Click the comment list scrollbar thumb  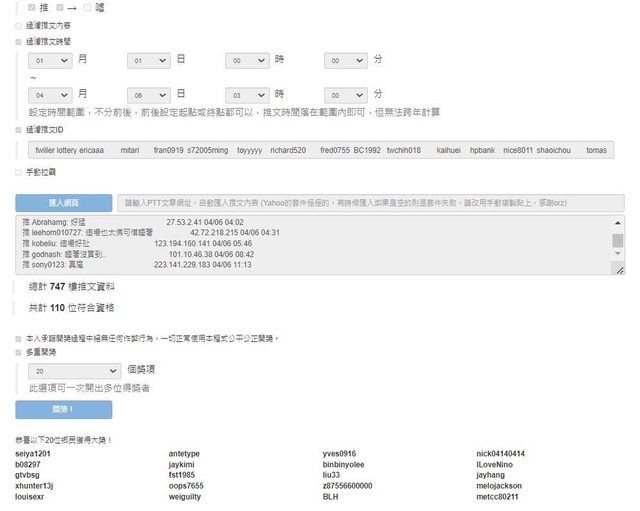618,241
